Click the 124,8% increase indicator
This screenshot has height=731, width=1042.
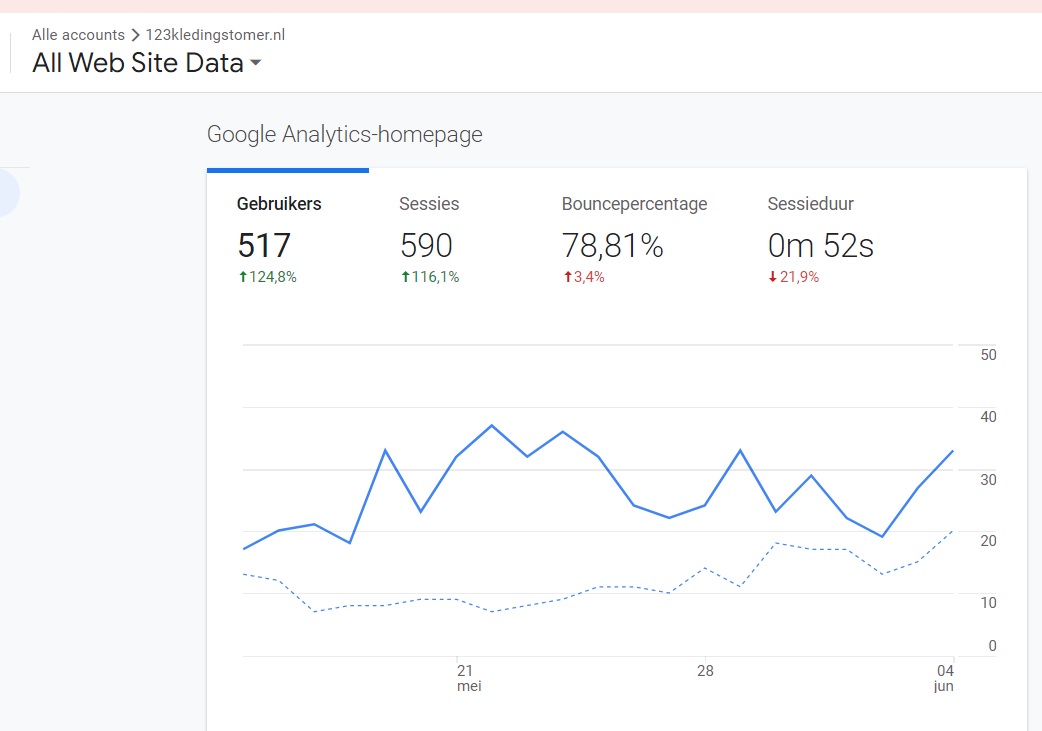pos(267,277)
